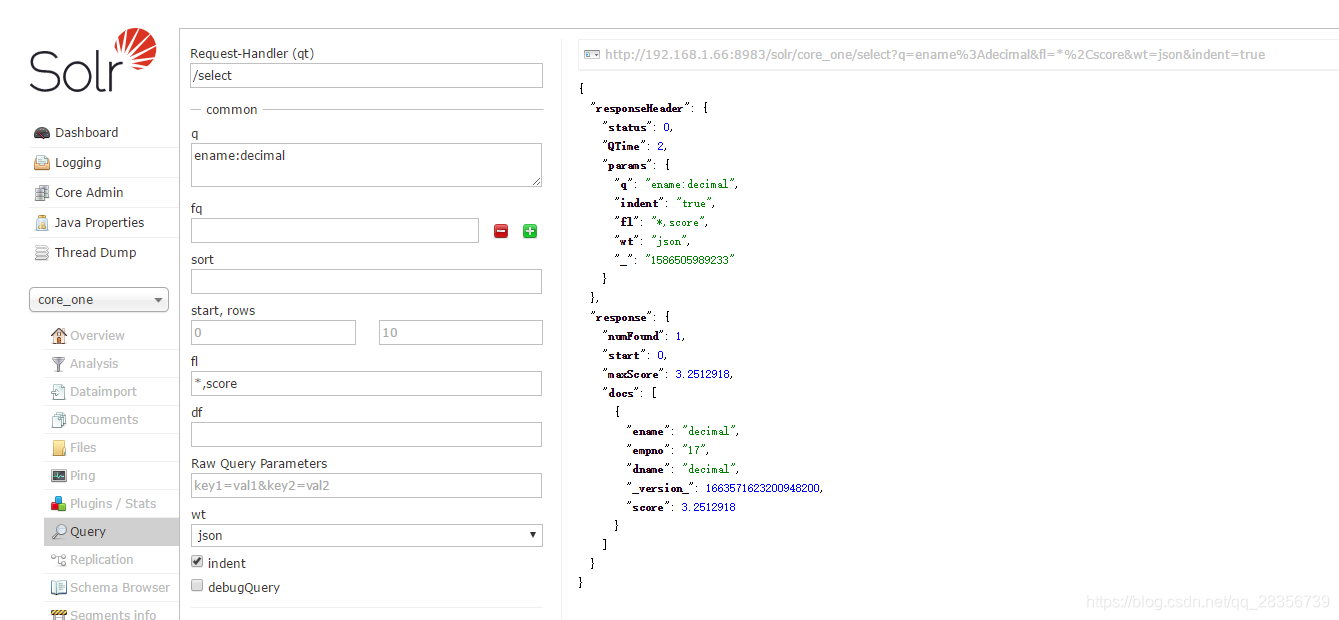Click the numFound value in response

click(679, 336)
